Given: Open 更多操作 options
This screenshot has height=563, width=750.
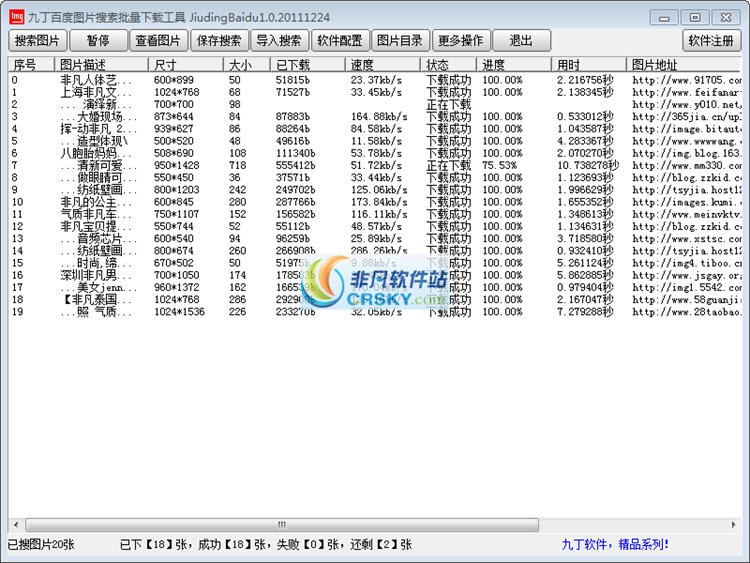Looking at the screenshot, I should tap(461, 41).
